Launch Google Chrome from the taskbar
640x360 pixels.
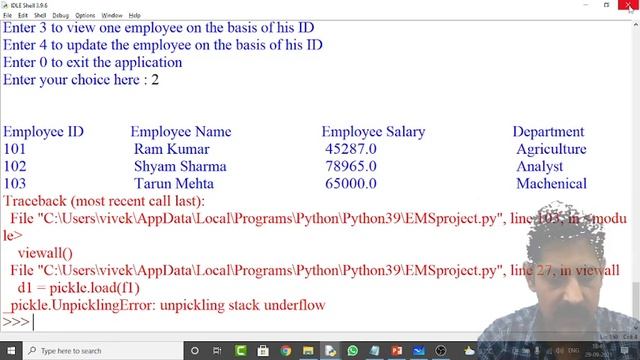(286, 351)
